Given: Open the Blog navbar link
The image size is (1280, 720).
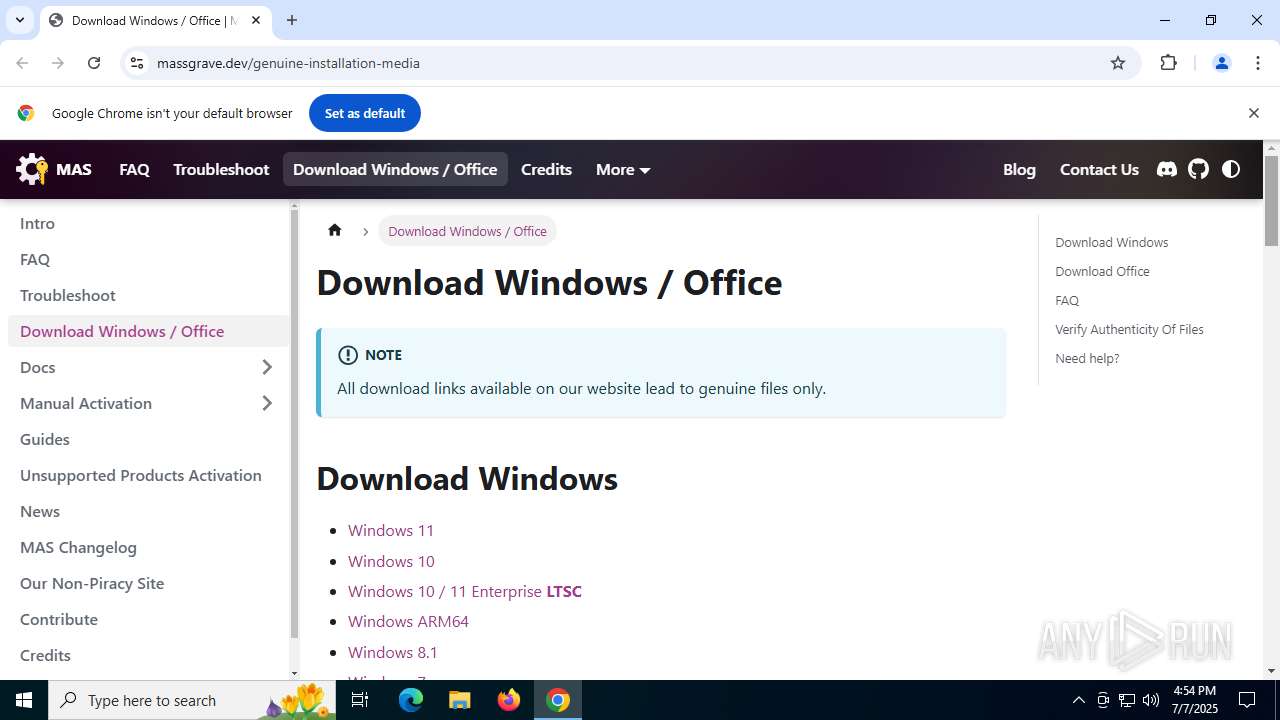Looking at the screenshot, I should 1019,169.
